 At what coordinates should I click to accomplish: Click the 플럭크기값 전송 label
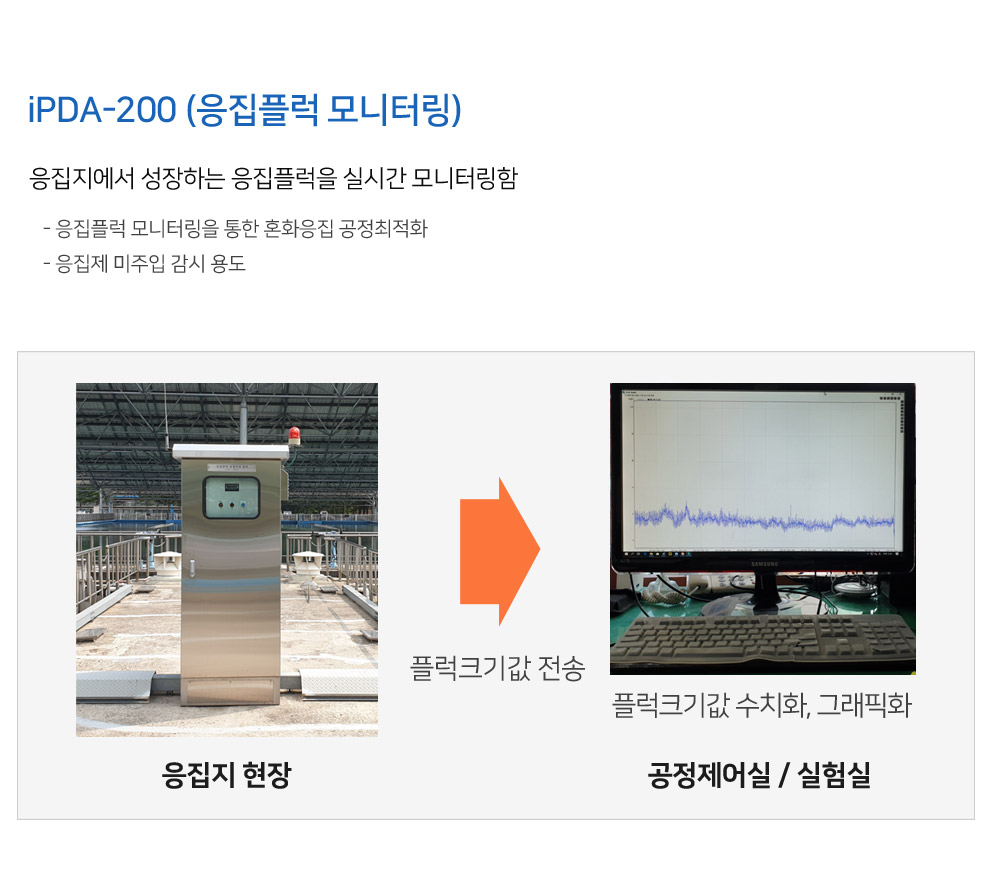coord(497,668)
